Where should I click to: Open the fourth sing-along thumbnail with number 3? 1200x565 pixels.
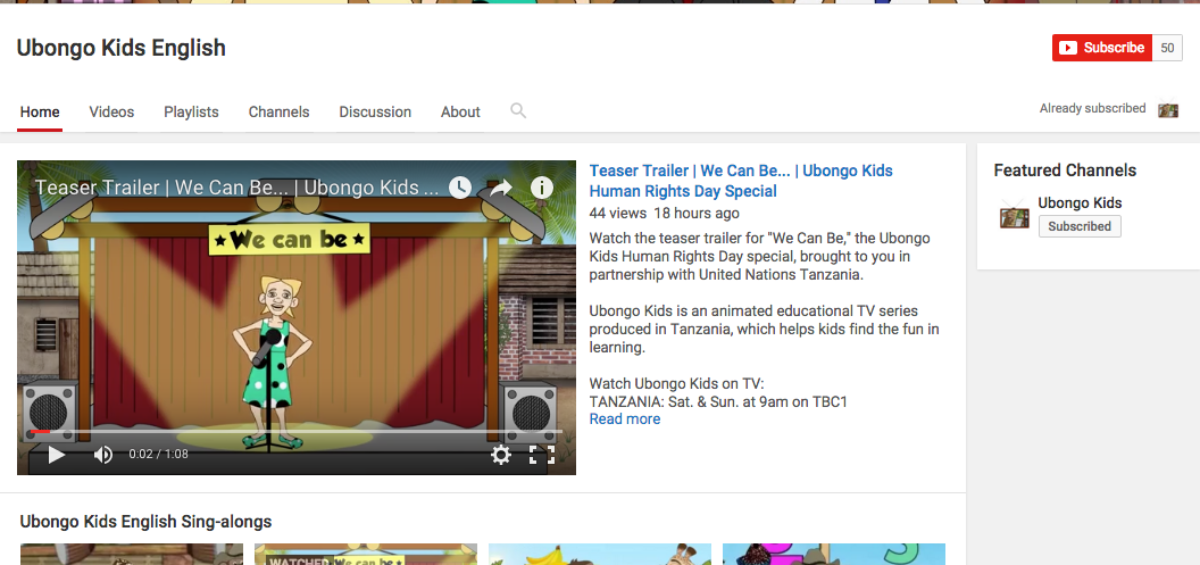point(833,554)
